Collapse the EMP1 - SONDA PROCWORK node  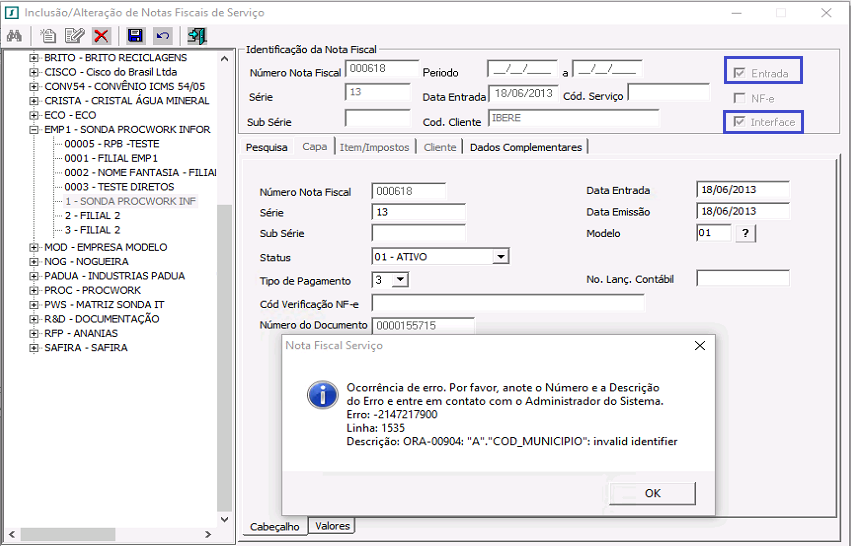click(34, 129)
